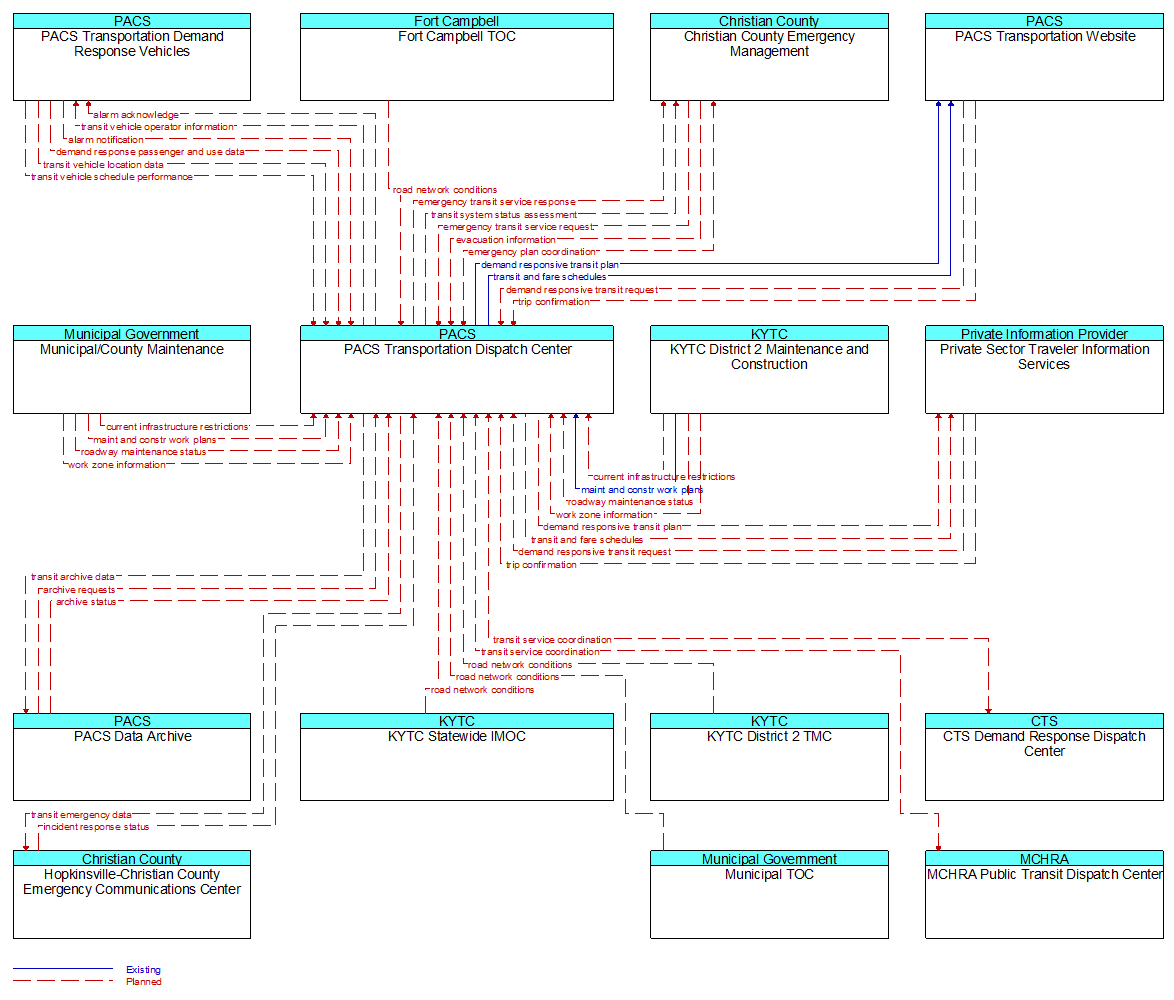The image size is (1174, 1000).
Task: Click the 'alarm acknowledge' flow label
Action: 136,115
